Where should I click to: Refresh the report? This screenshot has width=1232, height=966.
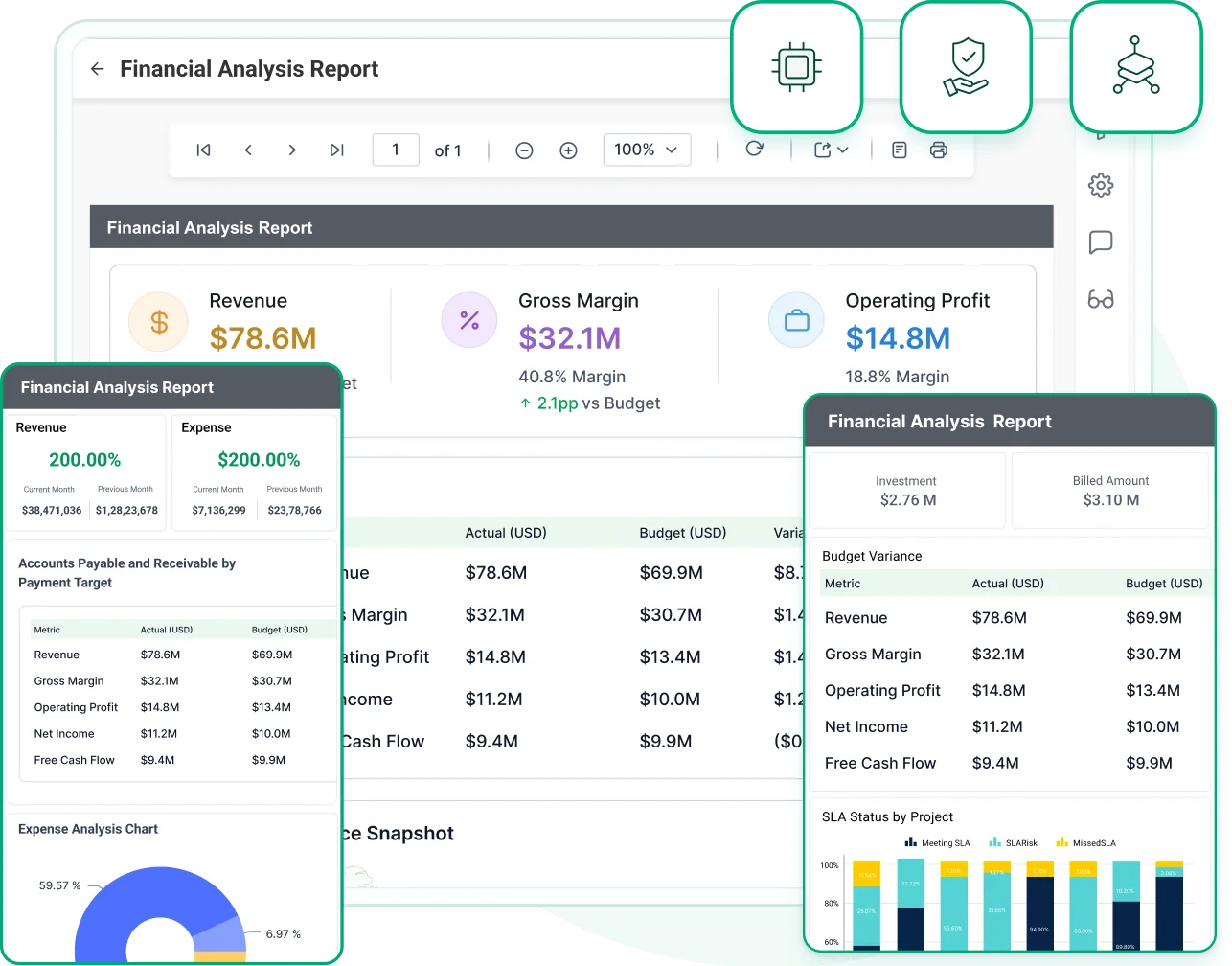coord(754,149)
